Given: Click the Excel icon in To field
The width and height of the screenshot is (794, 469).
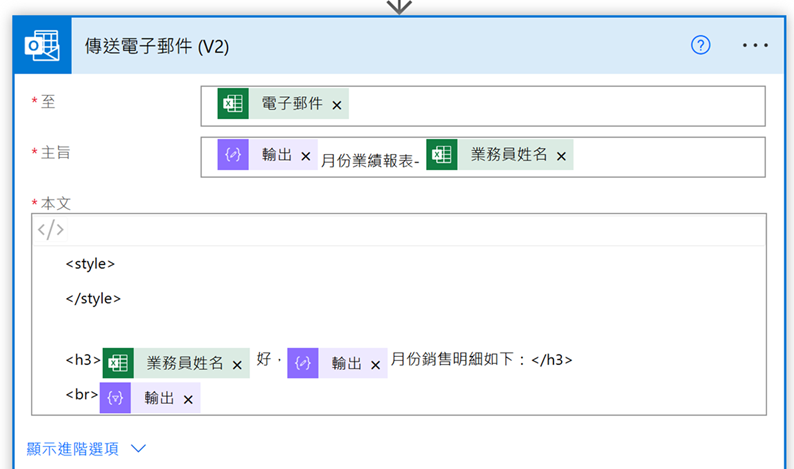Looking at the screenshot, I should 233,104.
